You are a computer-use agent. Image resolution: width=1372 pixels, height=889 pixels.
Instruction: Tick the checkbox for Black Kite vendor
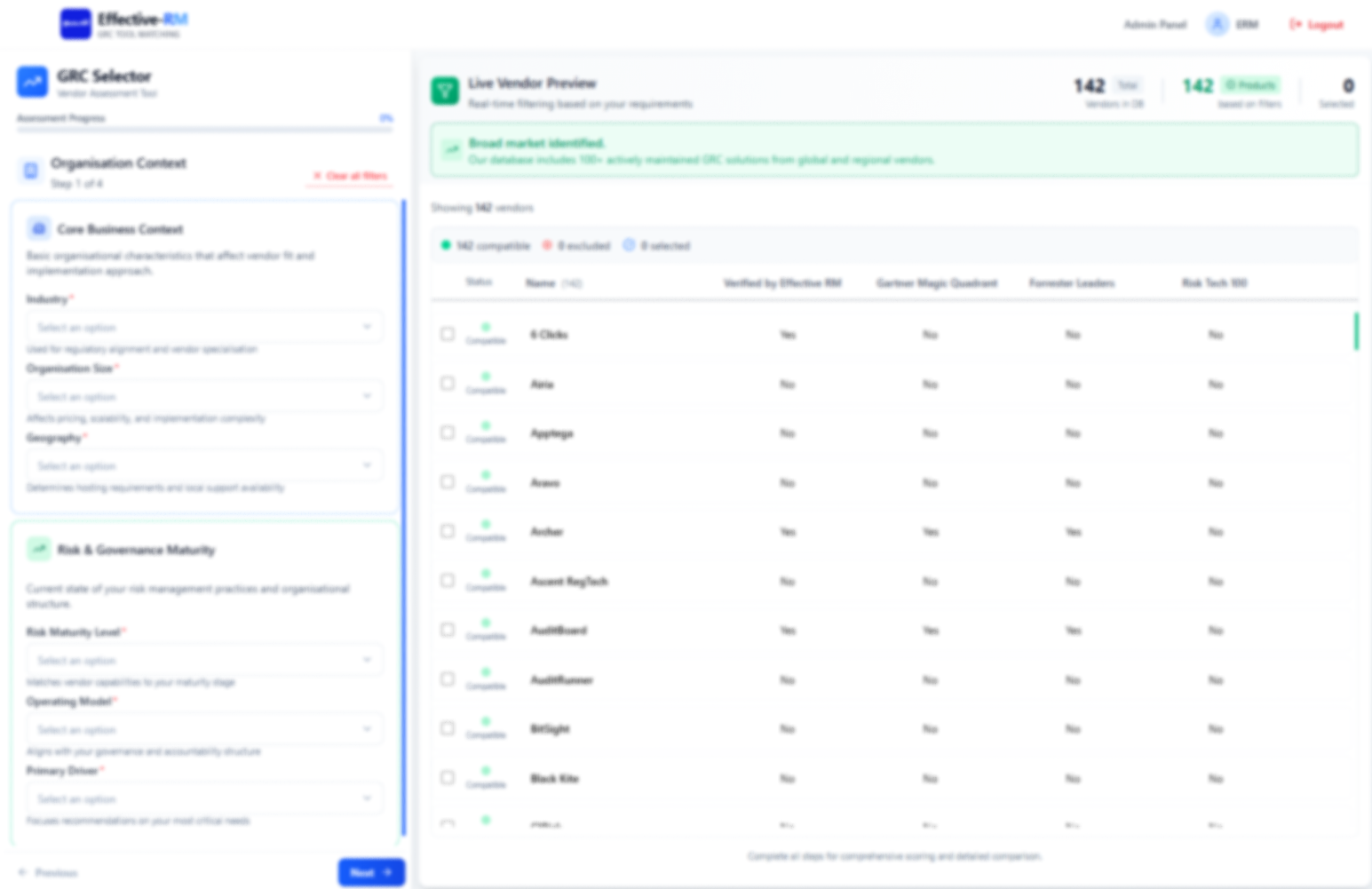click(448, 777)
